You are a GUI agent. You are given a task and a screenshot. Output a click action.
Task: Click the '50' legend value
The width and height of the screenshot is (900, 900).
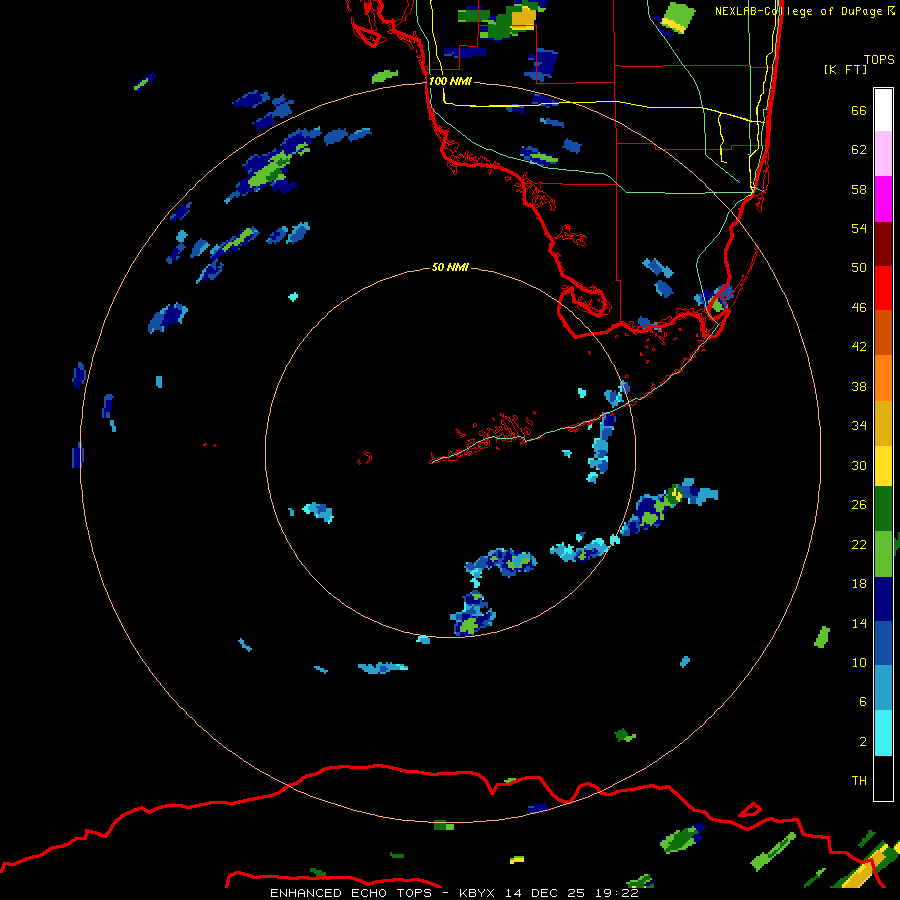859,267
